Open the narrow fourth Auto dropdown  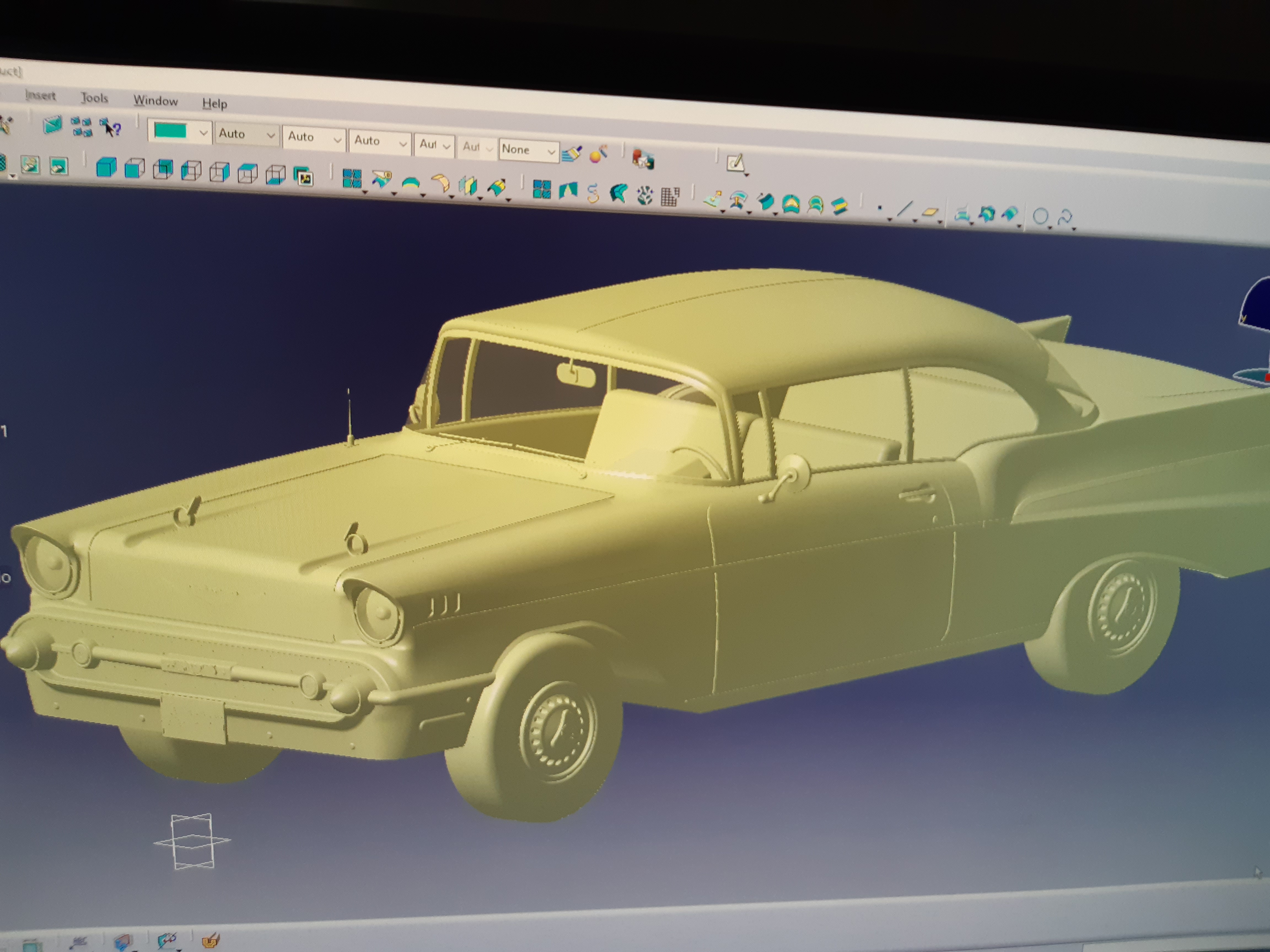pos(435,145)
